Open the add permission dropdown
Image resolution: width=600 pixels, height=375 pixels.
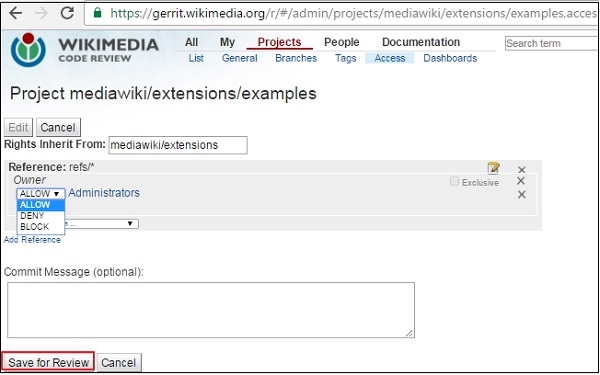point(101,223)
